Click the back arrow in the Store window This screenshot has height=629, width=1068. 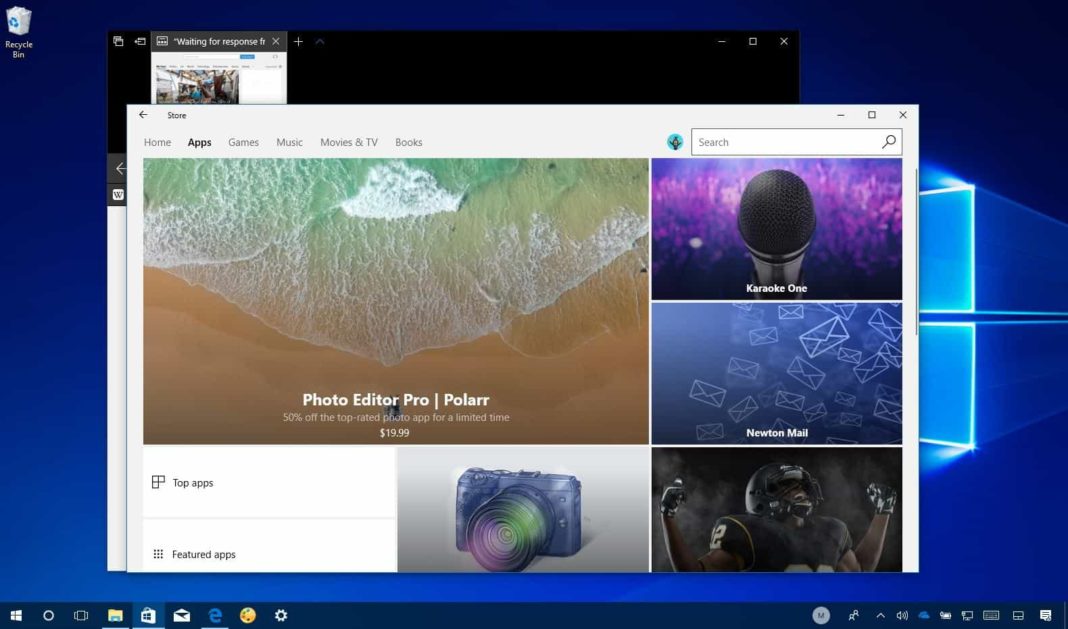tap(143, 115)
